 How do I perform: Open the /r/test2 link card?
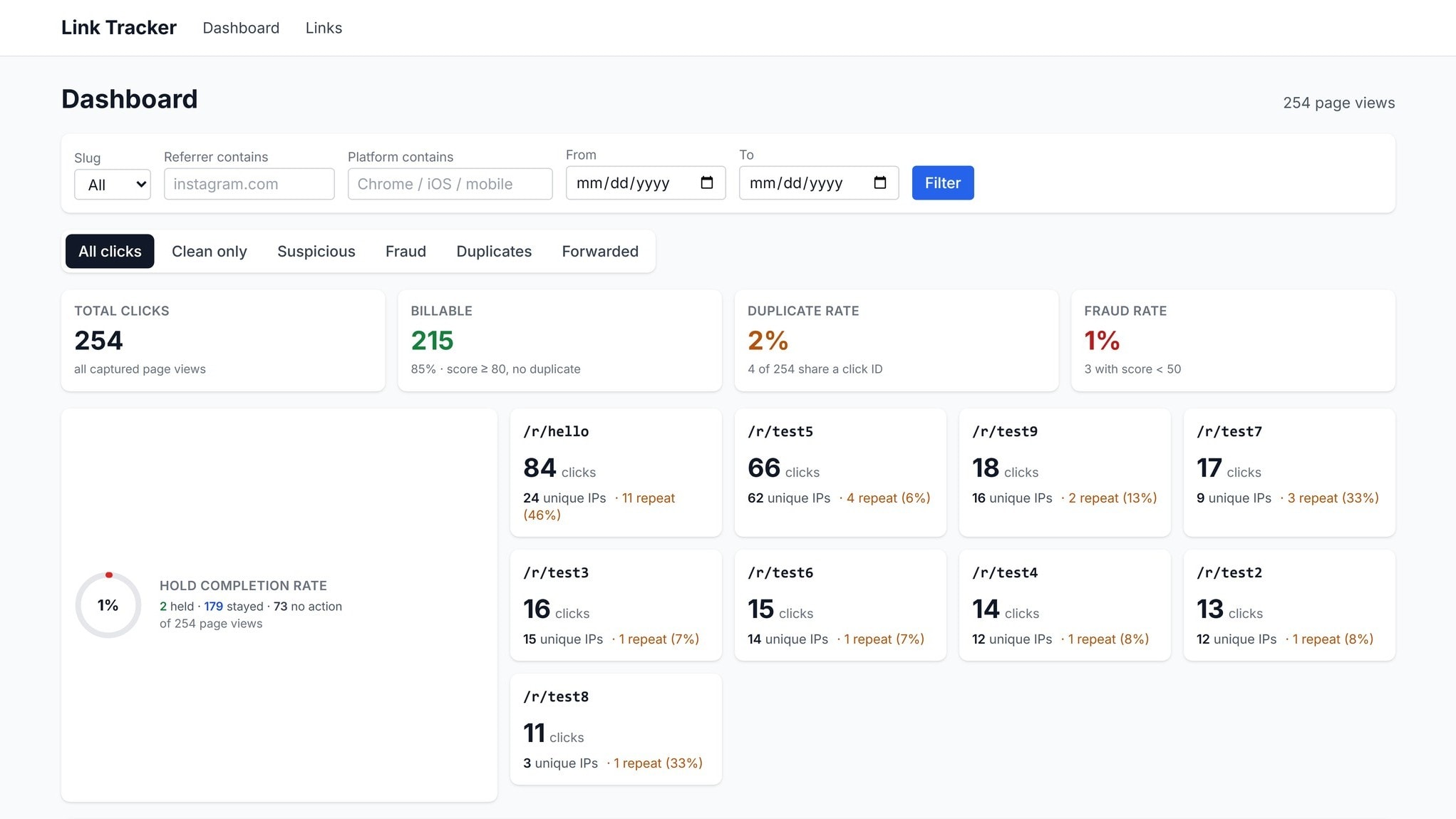click(x=1289, y=605)
